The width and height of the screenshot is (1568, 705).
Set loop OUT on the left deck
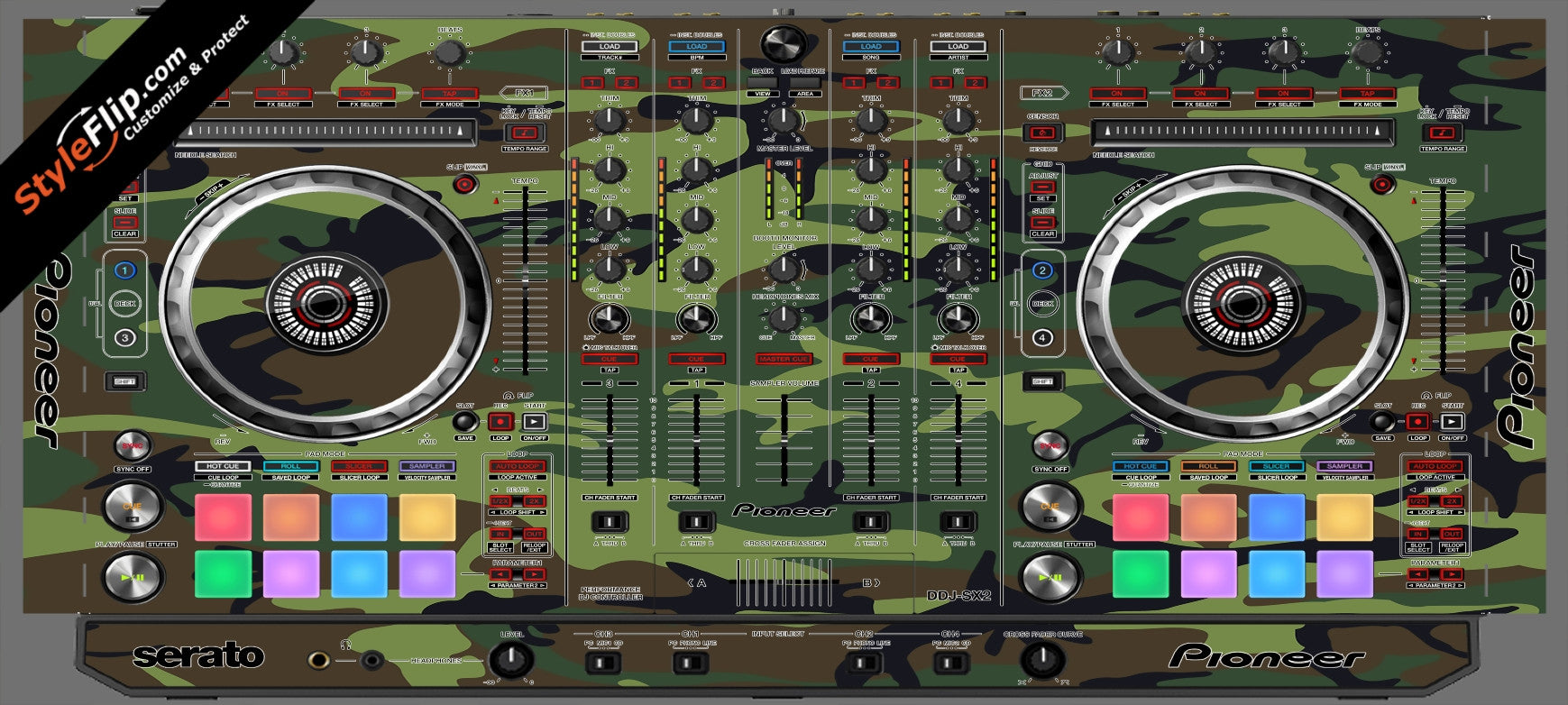coord(534,534)
